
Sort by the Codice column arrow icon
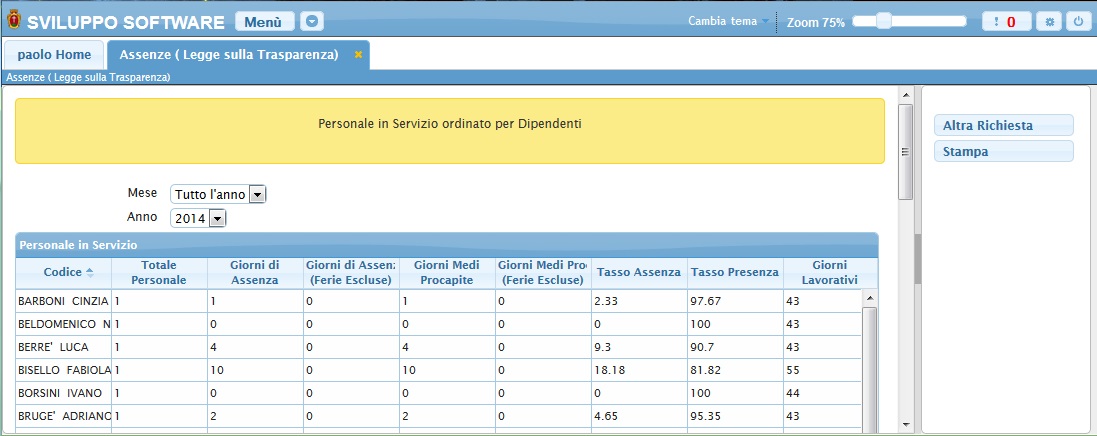pos(90,272)
